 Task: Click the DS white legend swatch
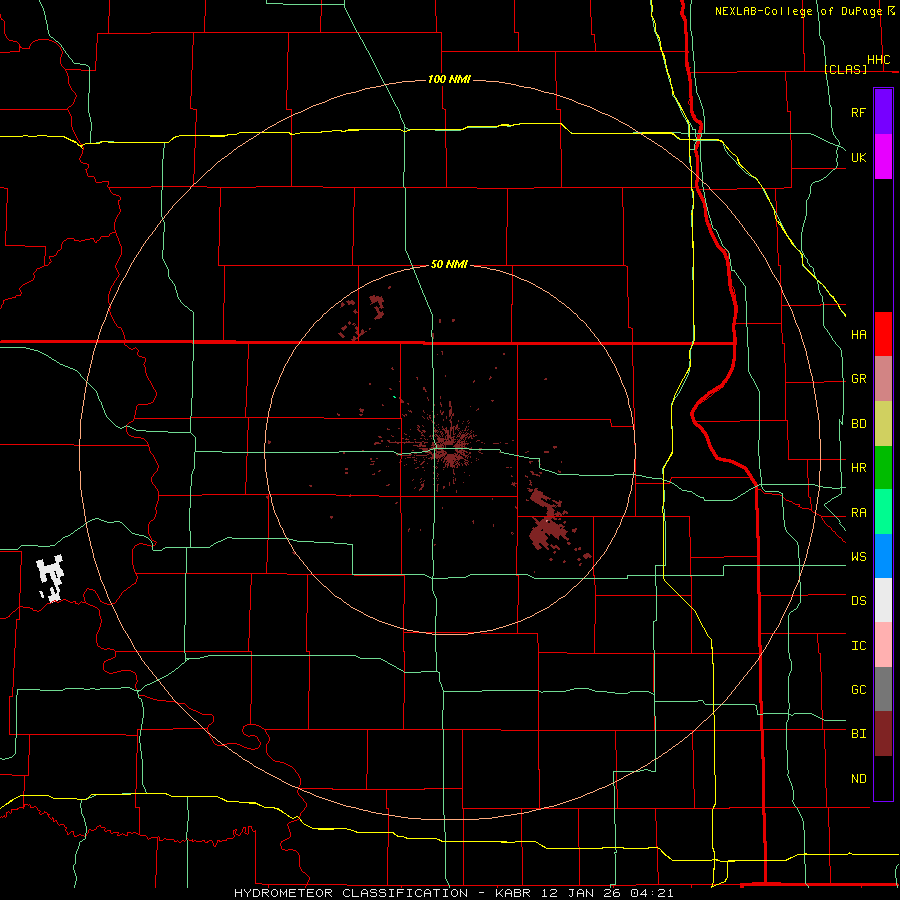click(883, 600)
